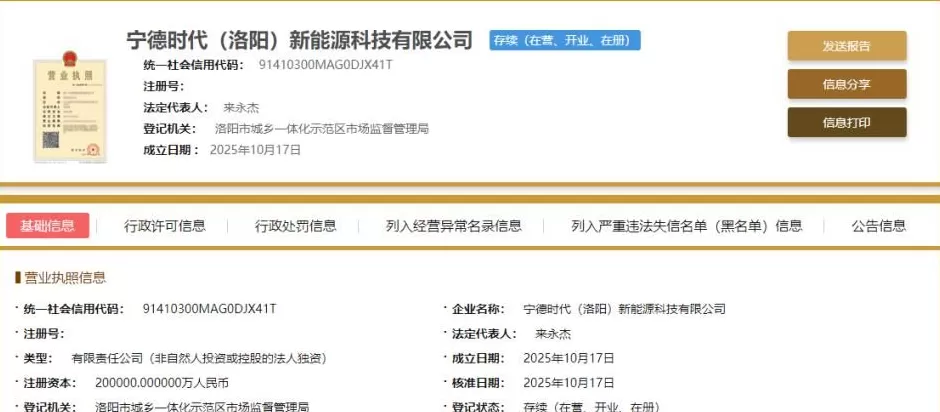Click the 登记机关 value in the license section
The image size is (940, 412).
[x=202, y=407]
